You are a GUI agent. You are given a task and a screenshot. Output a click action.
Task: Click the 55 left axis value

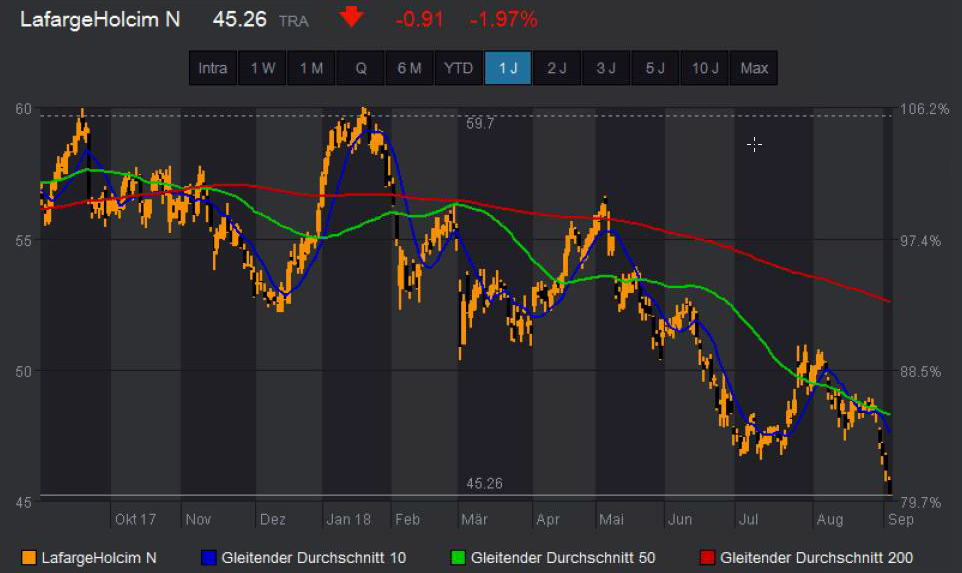coord(23,240)
